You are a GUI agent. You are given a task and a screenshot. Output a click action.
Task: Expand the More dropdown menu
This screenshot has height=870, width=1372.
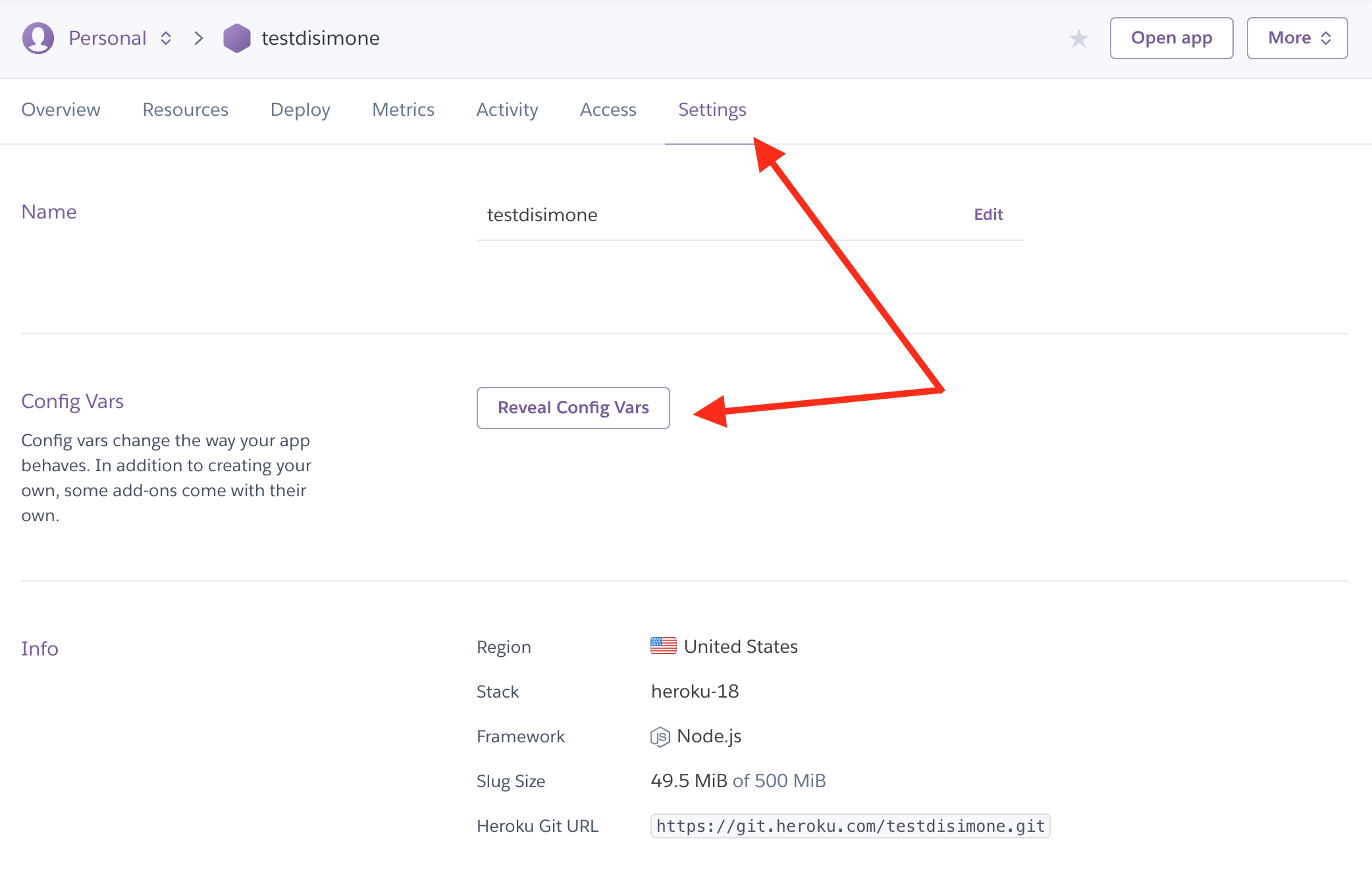coord(1297,38)
